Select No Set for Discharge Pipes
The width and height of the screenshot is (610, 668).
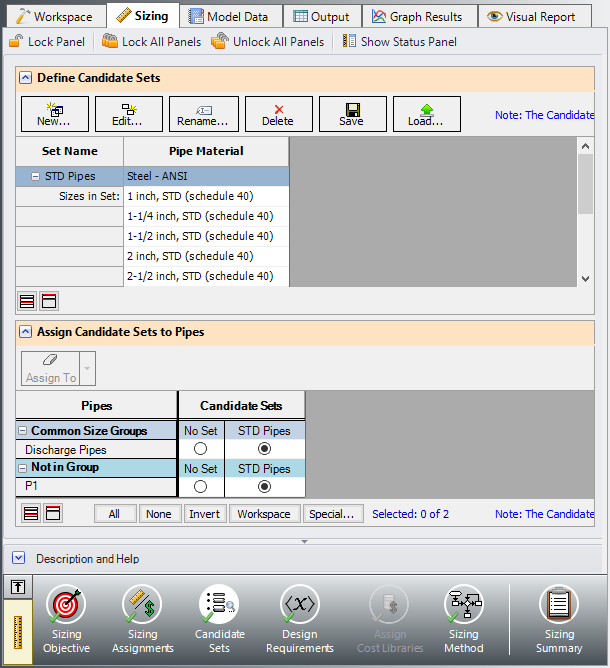click(201, 449)
